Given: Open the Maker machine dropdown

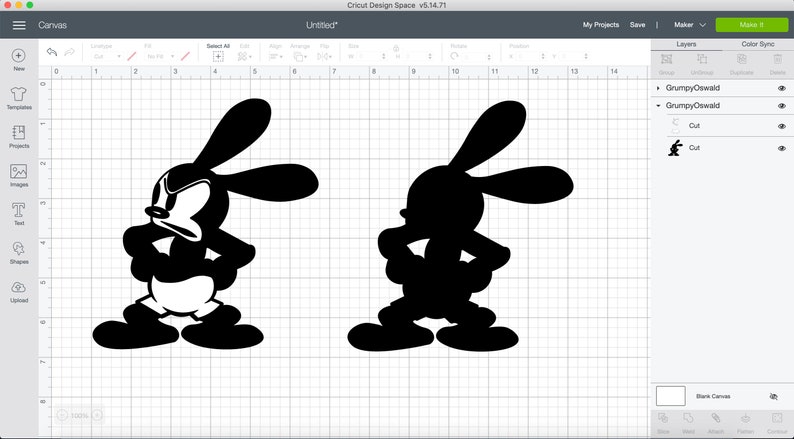Looking at the screenshot, I should click(690, 25).
